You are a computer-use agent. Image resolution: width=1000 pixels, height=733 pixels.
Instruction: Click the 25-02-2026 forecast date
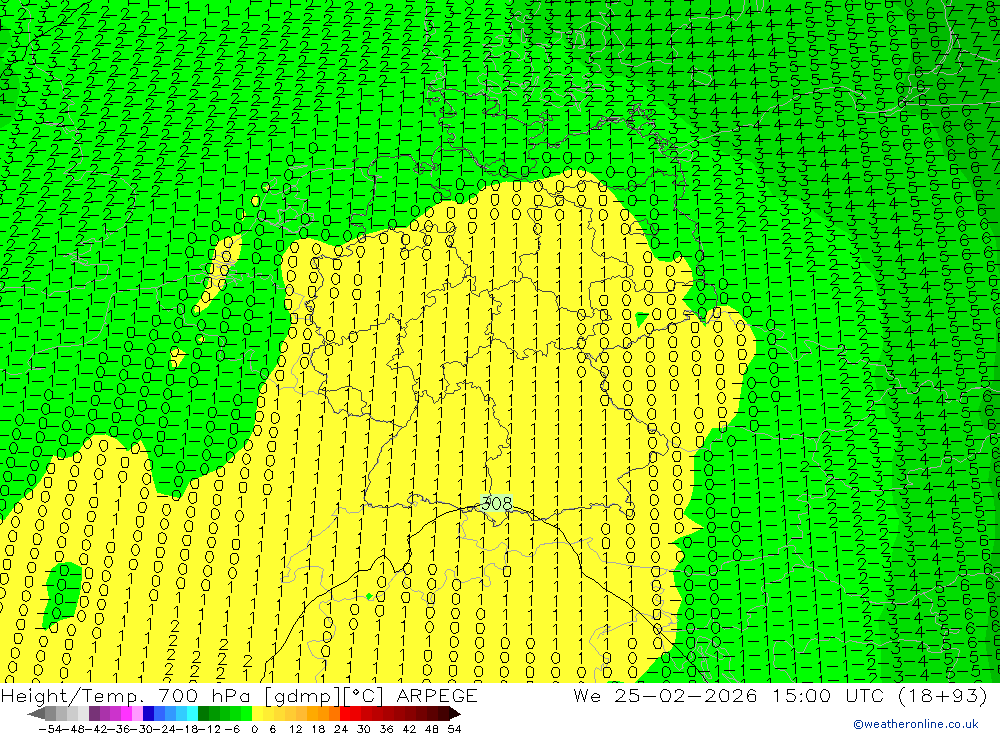686,695
